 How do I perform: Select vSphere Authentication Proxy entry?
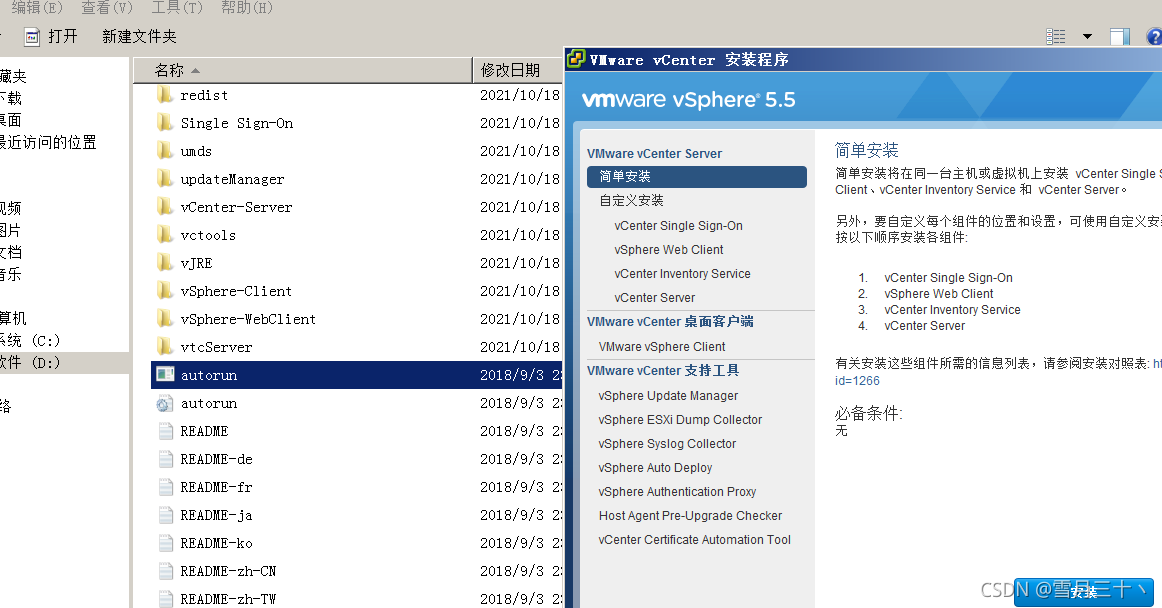pos(677,492)
